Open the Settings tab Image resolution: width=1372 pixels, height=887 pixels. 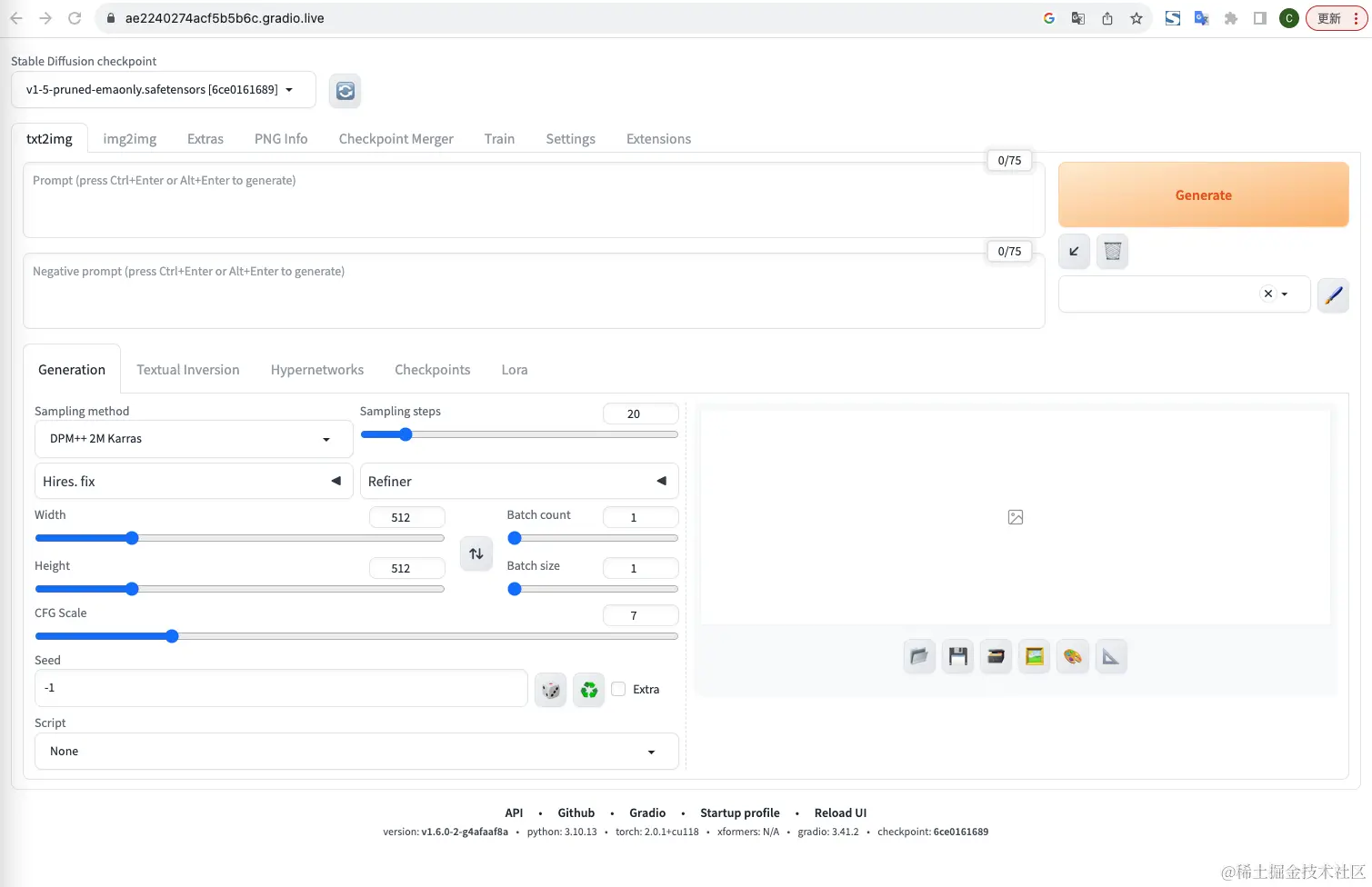(x=570, y=139)
